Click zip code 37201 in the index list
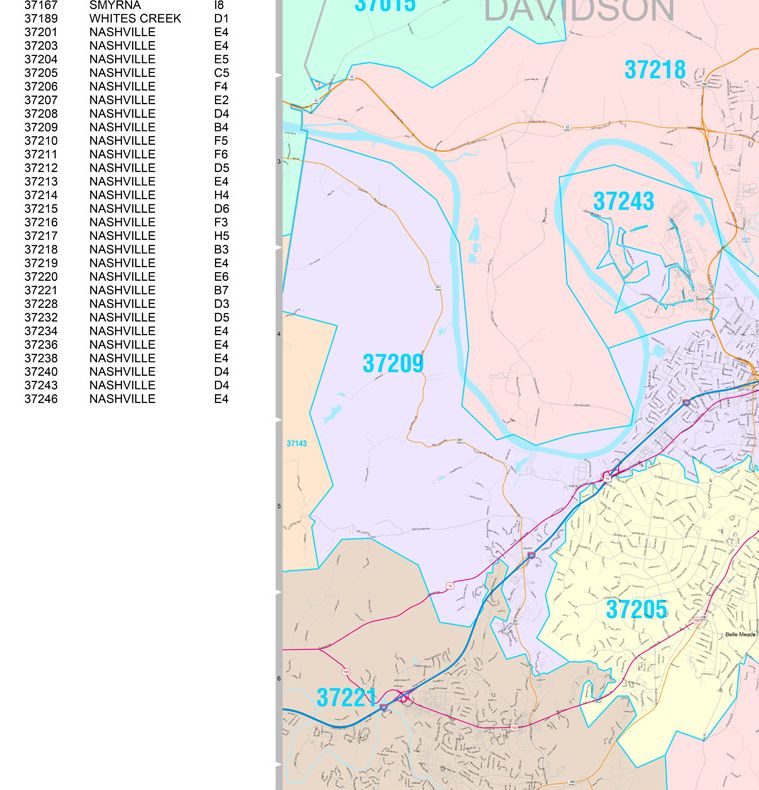This screenshot has height=790, width=759. (x=41, y=32)
